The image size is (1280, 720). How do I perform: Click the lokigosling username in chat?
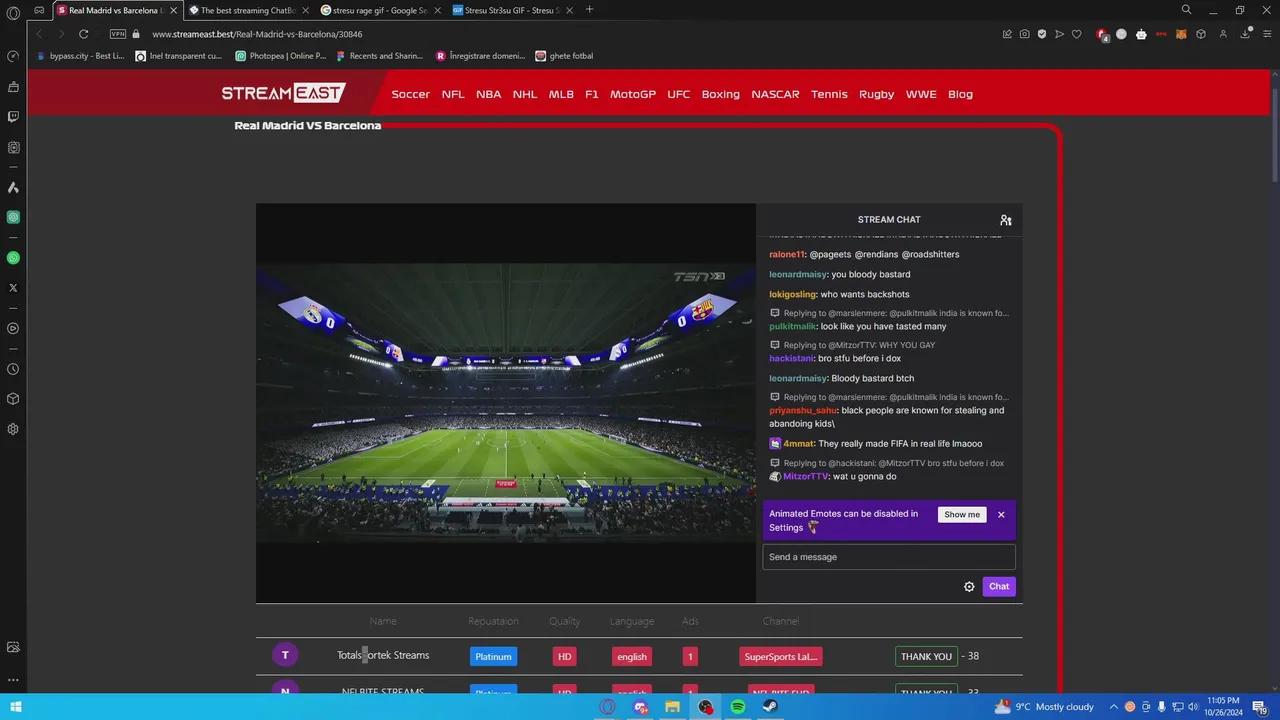click(x=793, y=295)
